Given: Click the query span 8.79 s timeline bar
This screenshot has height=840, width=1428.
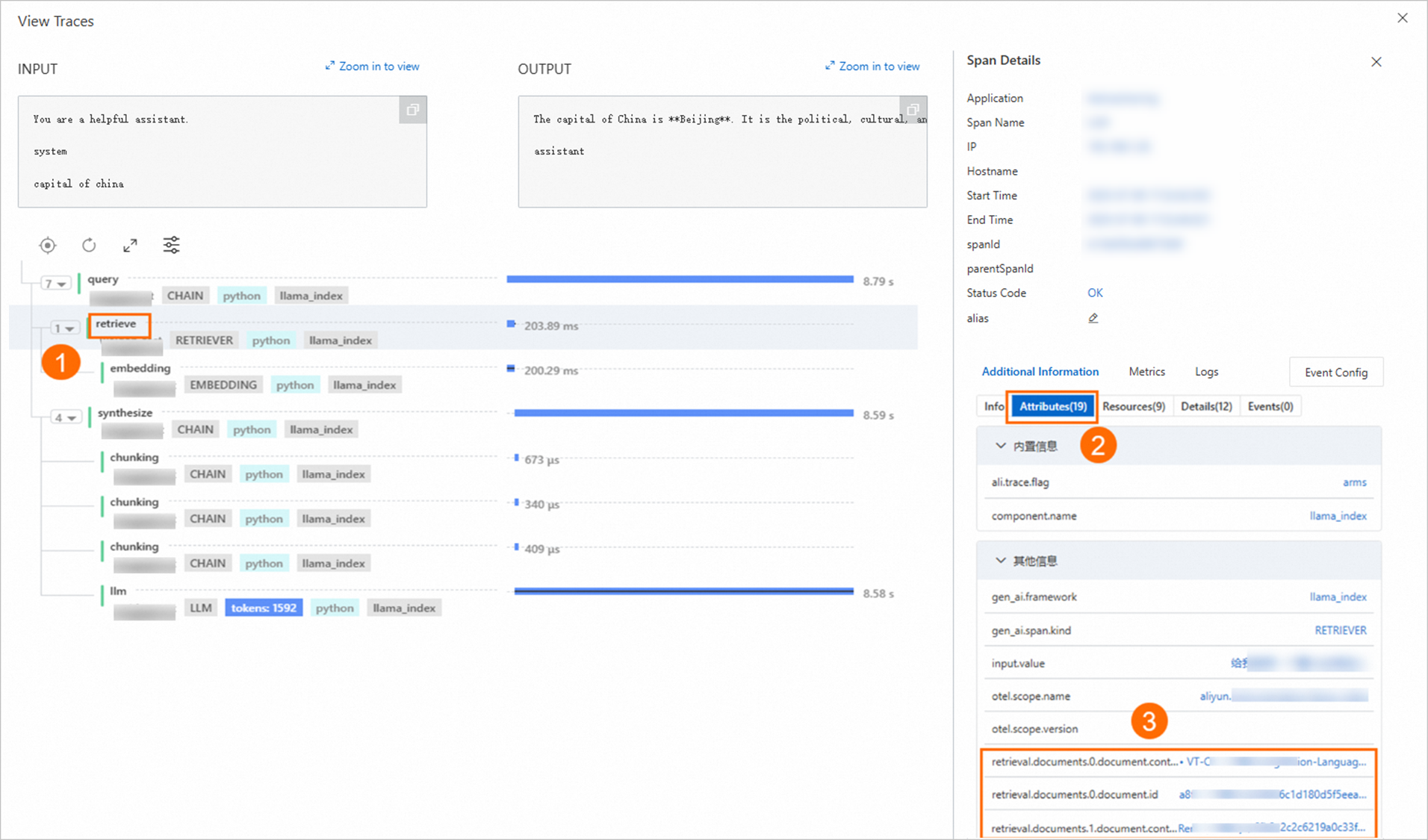Looking at the screenshot, I should [680, 279].
